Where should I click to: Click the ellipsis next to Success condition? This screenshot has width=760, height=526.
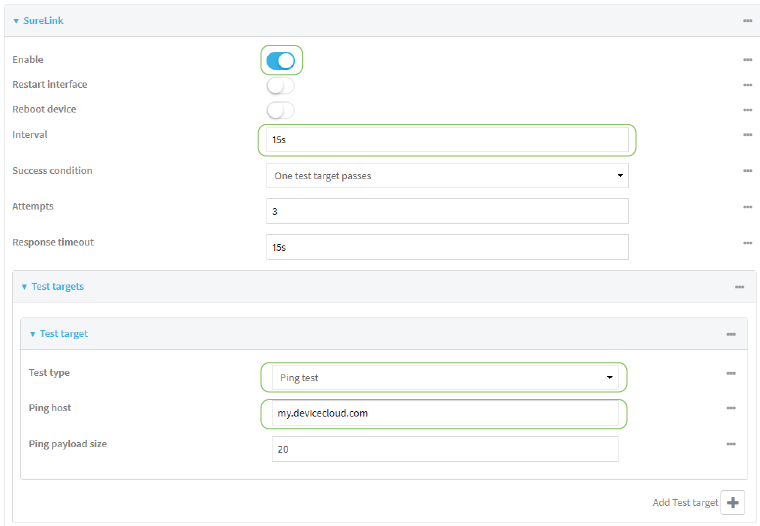tap(746, 171)
